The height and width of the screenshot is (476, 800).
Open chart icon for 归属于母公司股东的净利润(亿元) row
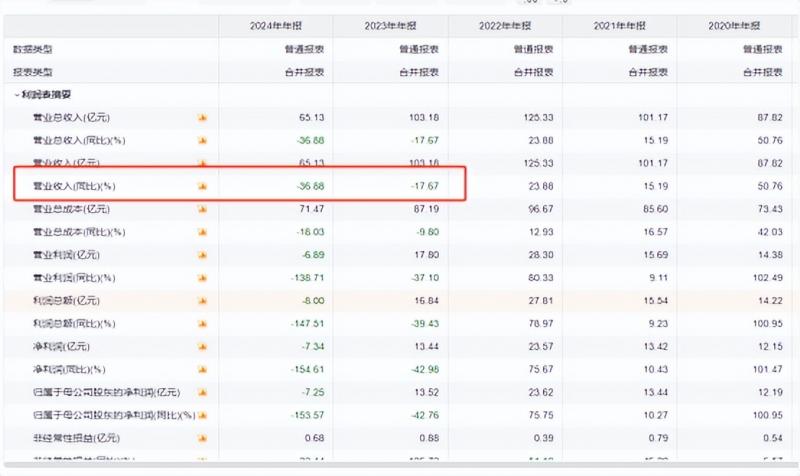[203, 392]
